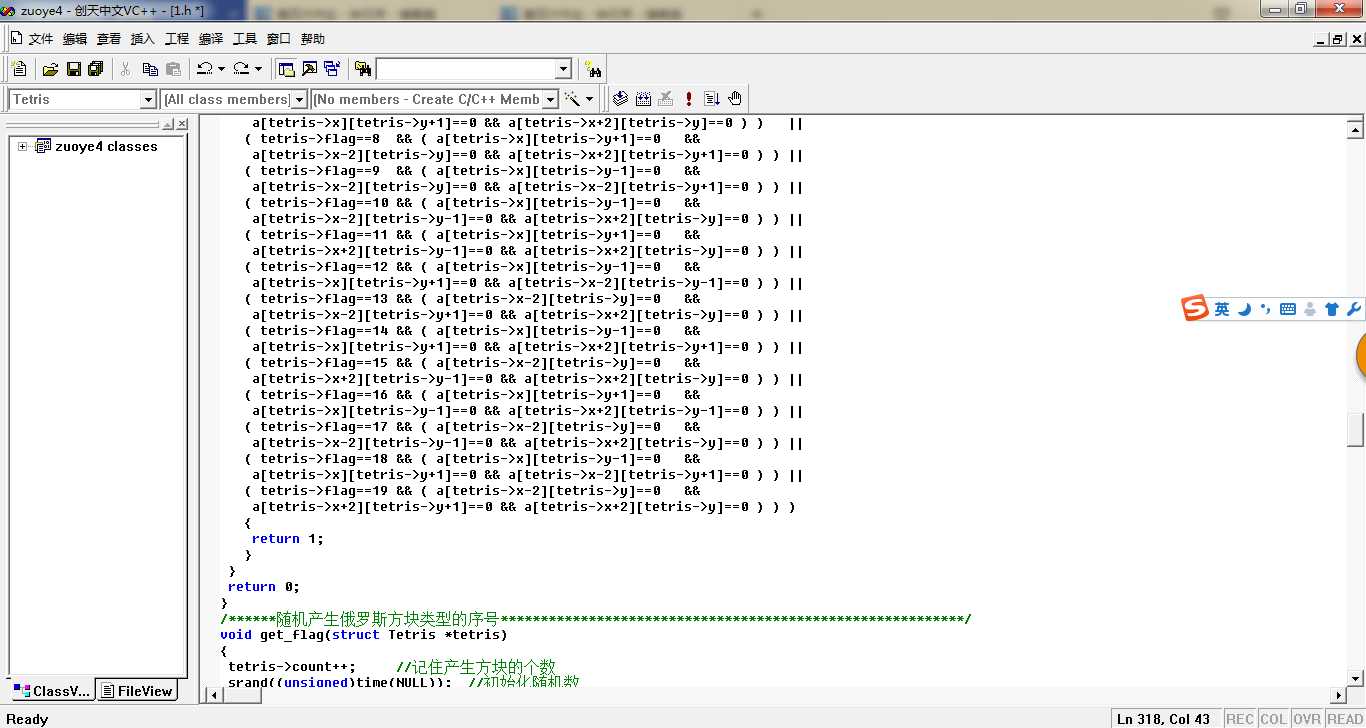
Task: Copy selection using toolbar copy icon
Action: (150, 69)
